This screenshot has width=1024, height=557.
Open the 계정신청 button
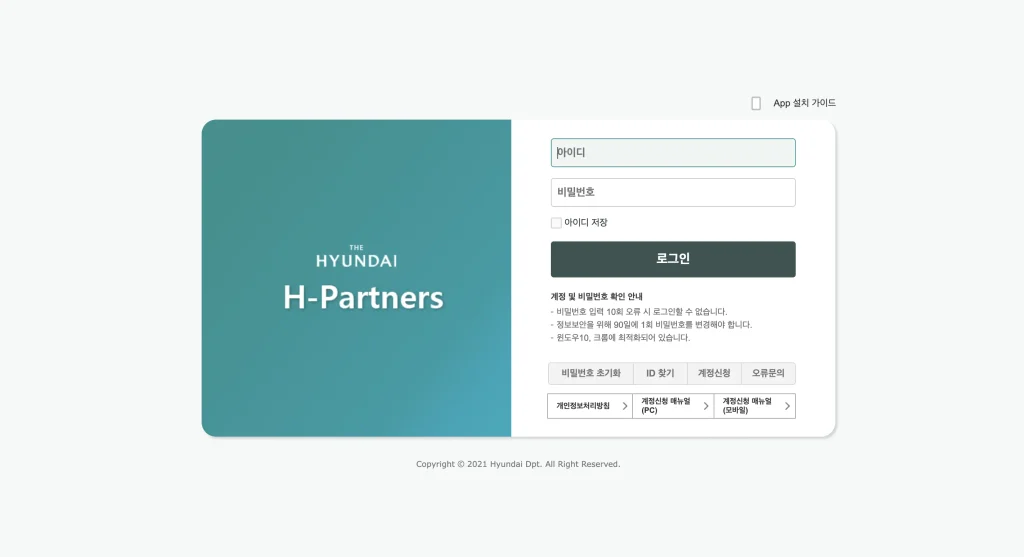(x=714, y=373)
